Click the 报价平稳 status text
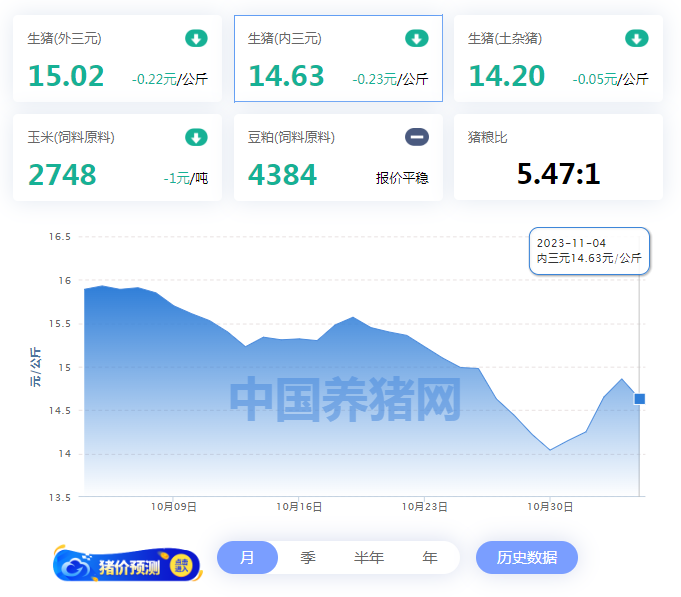 point(402,178)
